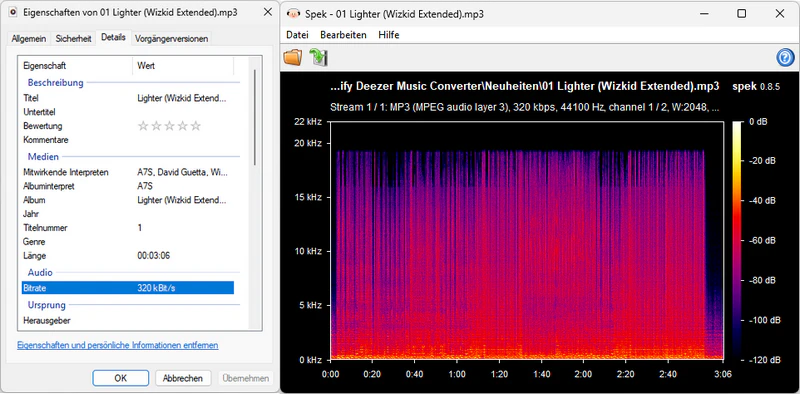Image resolution: width=800 pixels, height=394 pixels.
Task: Open a file with Spek's folder icon
Action: (293, 57)
